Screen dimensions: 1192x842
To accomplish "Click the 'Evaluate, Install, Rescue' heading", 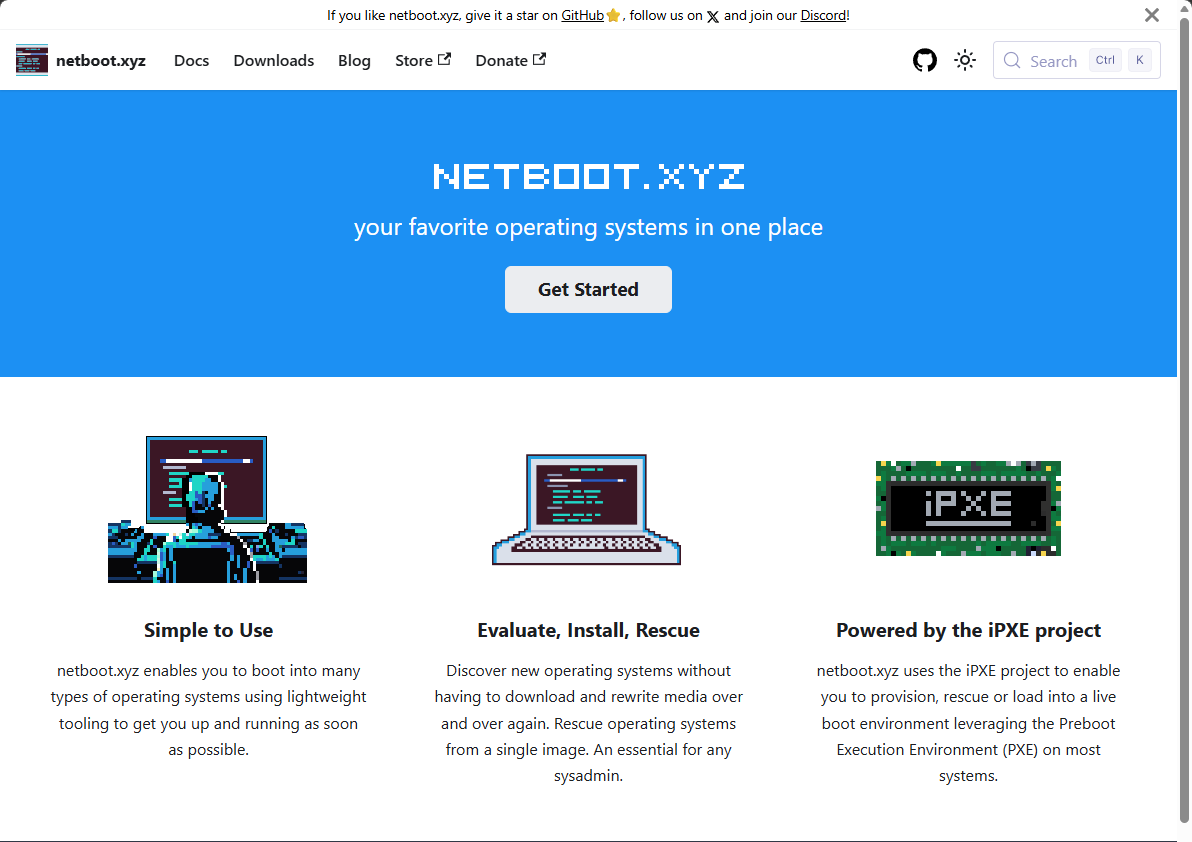I will tap(588, 630).
